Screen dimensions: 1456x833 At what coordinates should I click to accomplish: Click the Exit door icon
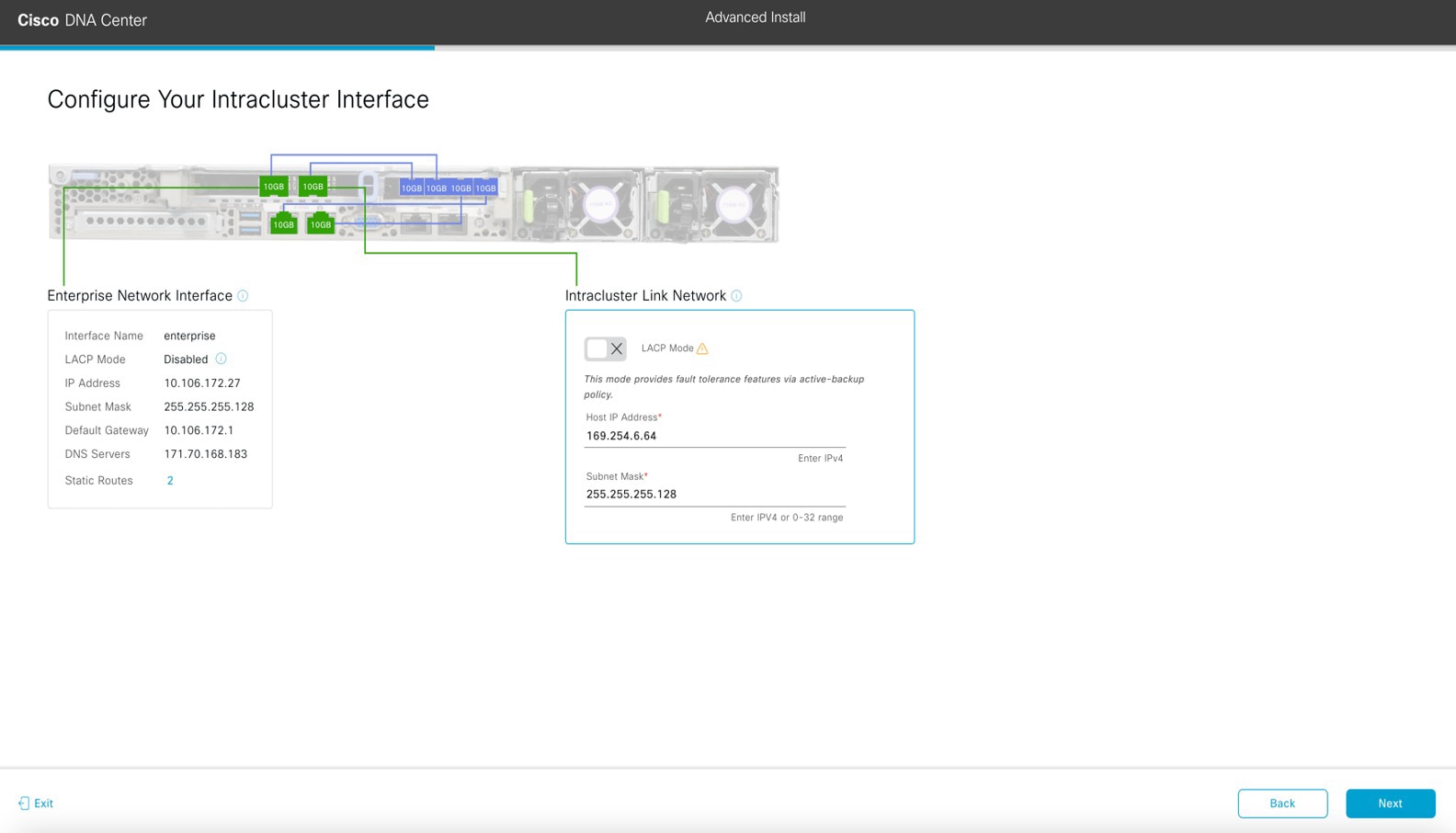click(24, 804)
